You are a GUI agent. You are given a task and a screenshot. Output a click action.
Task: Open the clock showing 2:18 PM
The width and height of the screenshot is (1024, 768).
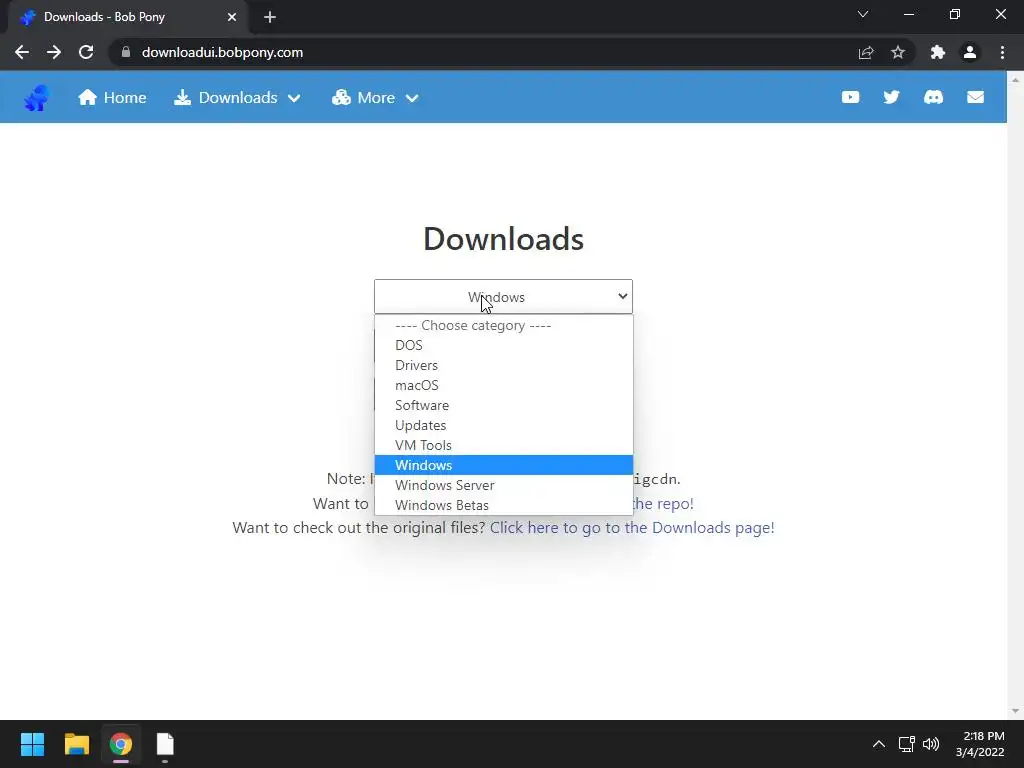(981, 744)
